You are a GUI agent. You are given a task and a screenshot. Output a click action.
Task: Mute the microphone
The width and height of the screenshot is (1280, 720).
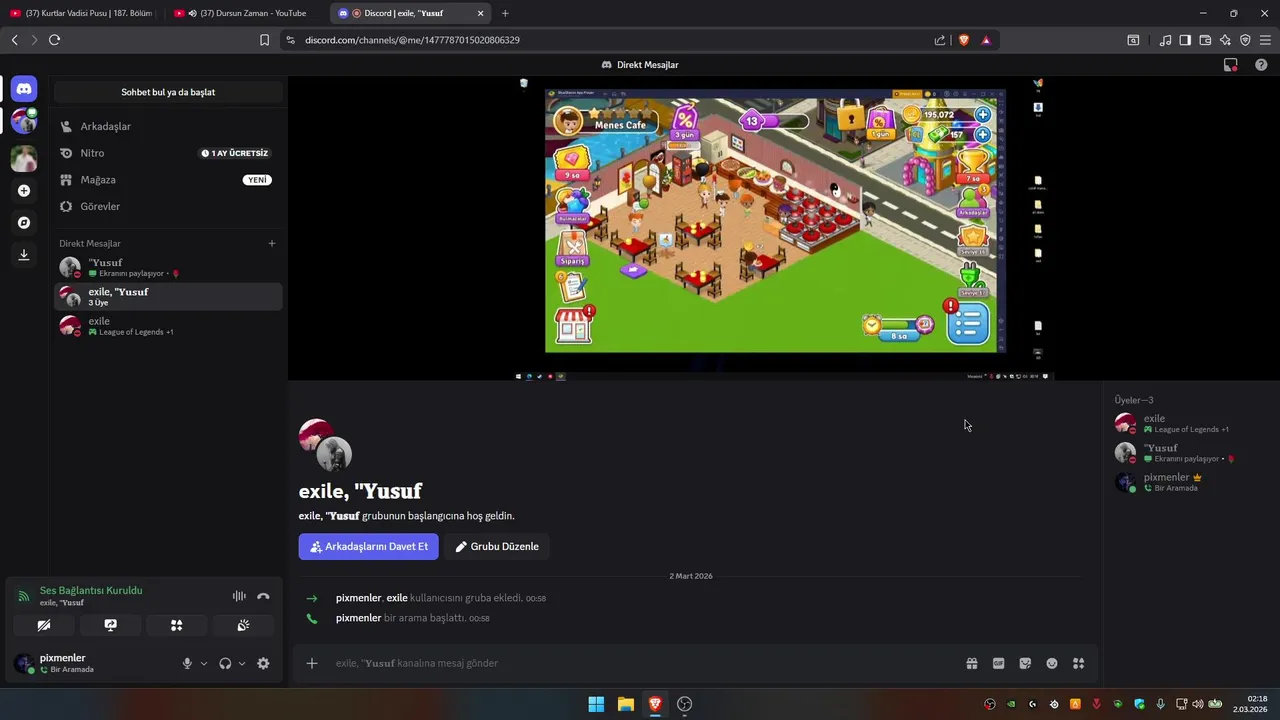point(187,663)
